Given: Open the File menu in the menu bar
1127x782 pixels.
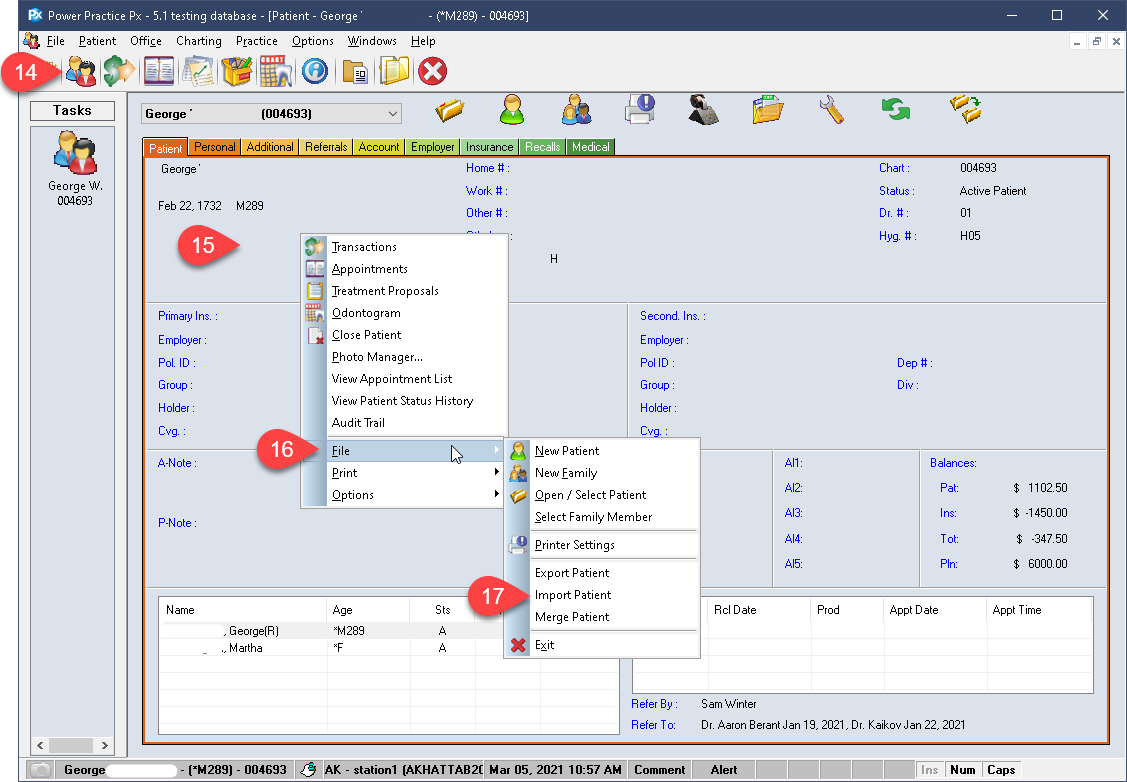Looking at the screenshot, I should click(55, 41).
